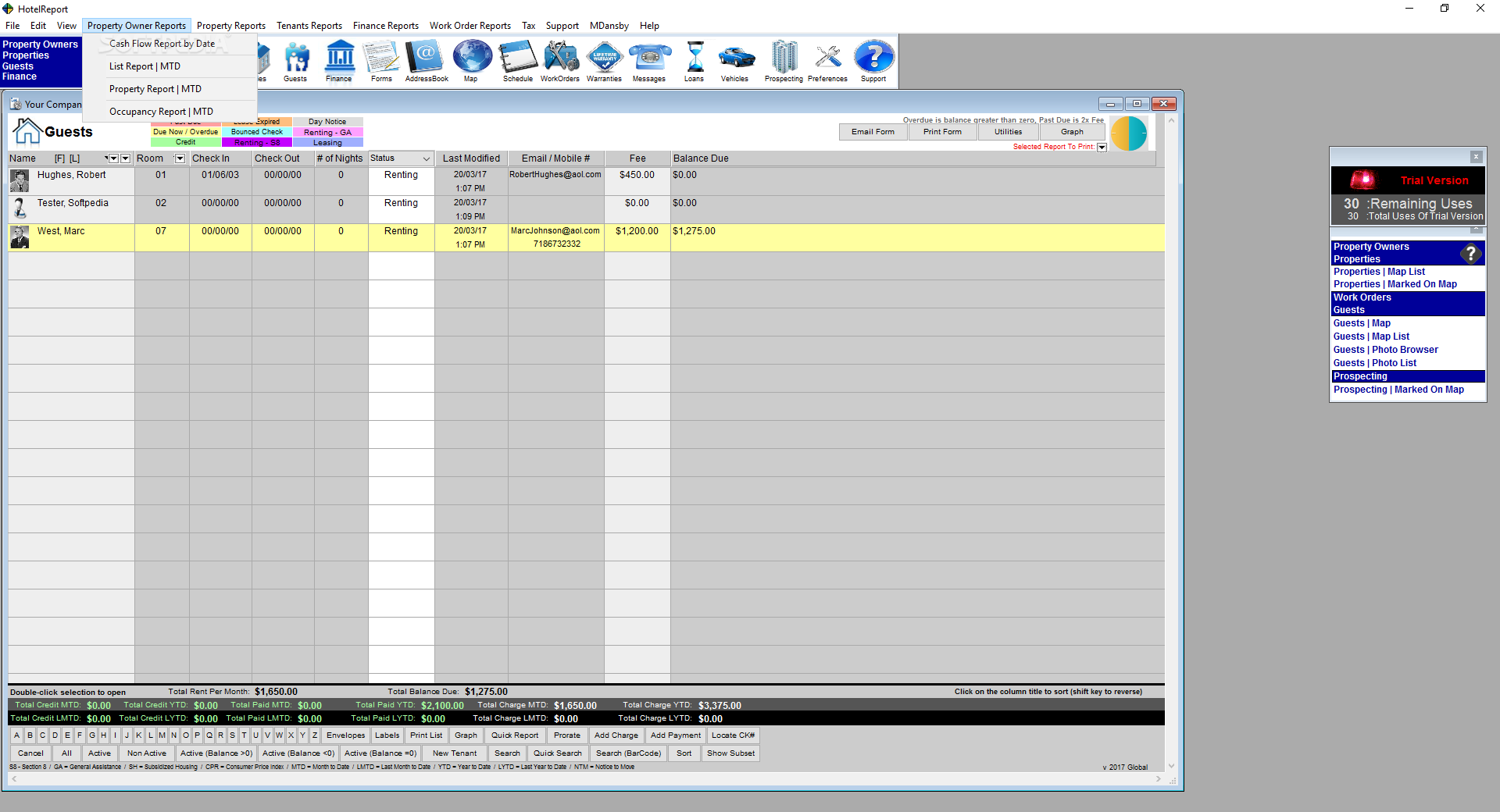Viewport: 1500px width, 812px height.
Task: Expand Selected Report To Print dropdown
Action: (1102, 148)
